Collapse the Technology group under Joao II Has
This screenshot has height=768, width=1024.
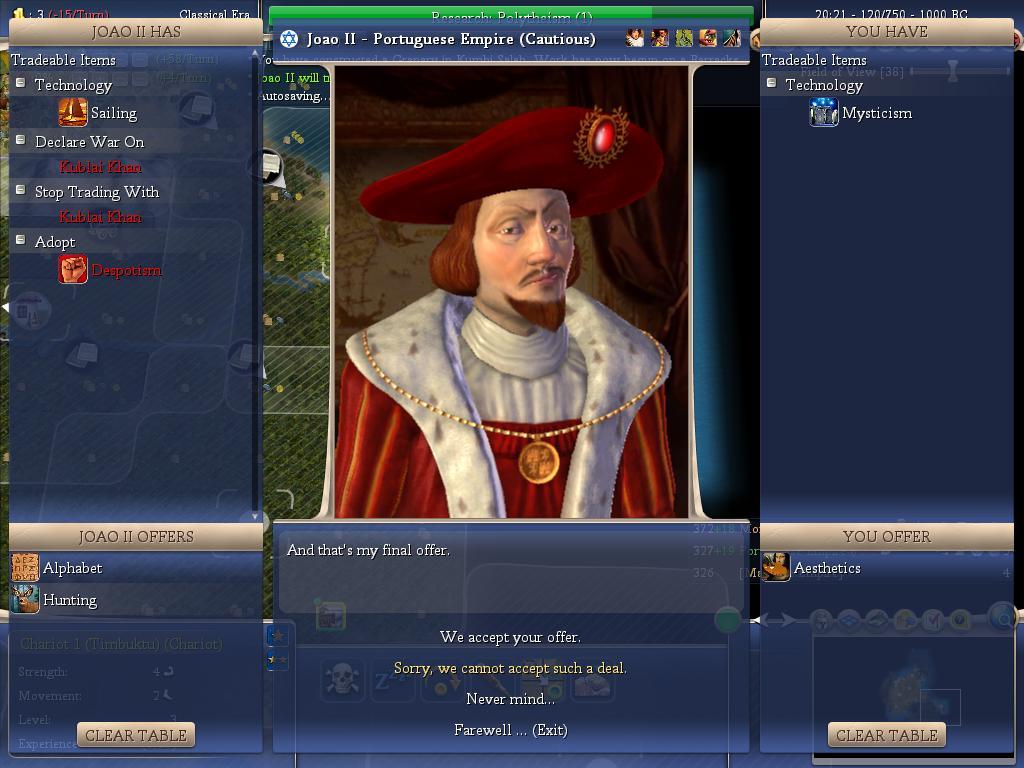tap(21, 83)
